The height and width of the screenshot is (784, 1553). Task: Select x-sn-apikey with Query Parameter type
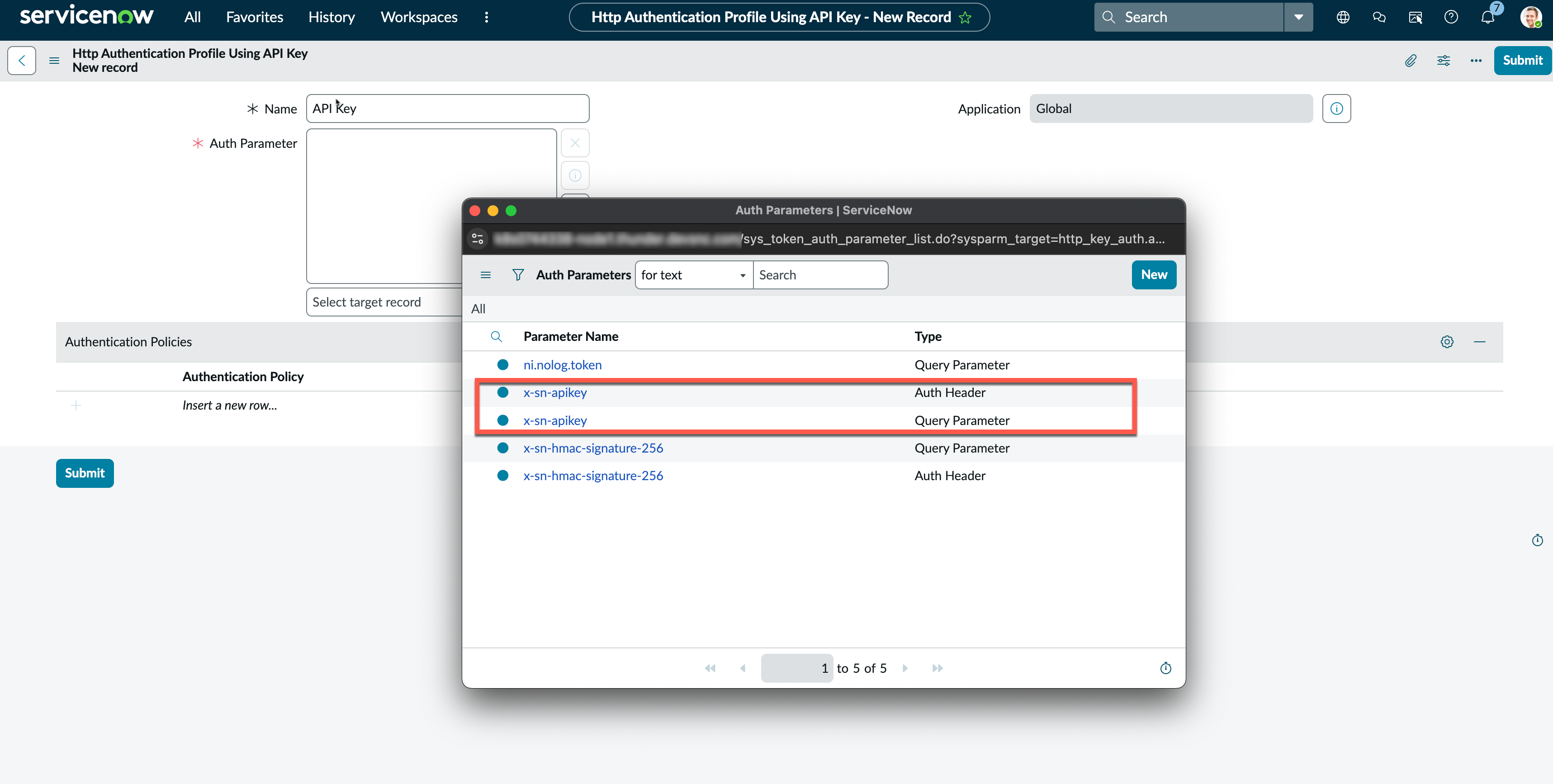coord(554,420)
